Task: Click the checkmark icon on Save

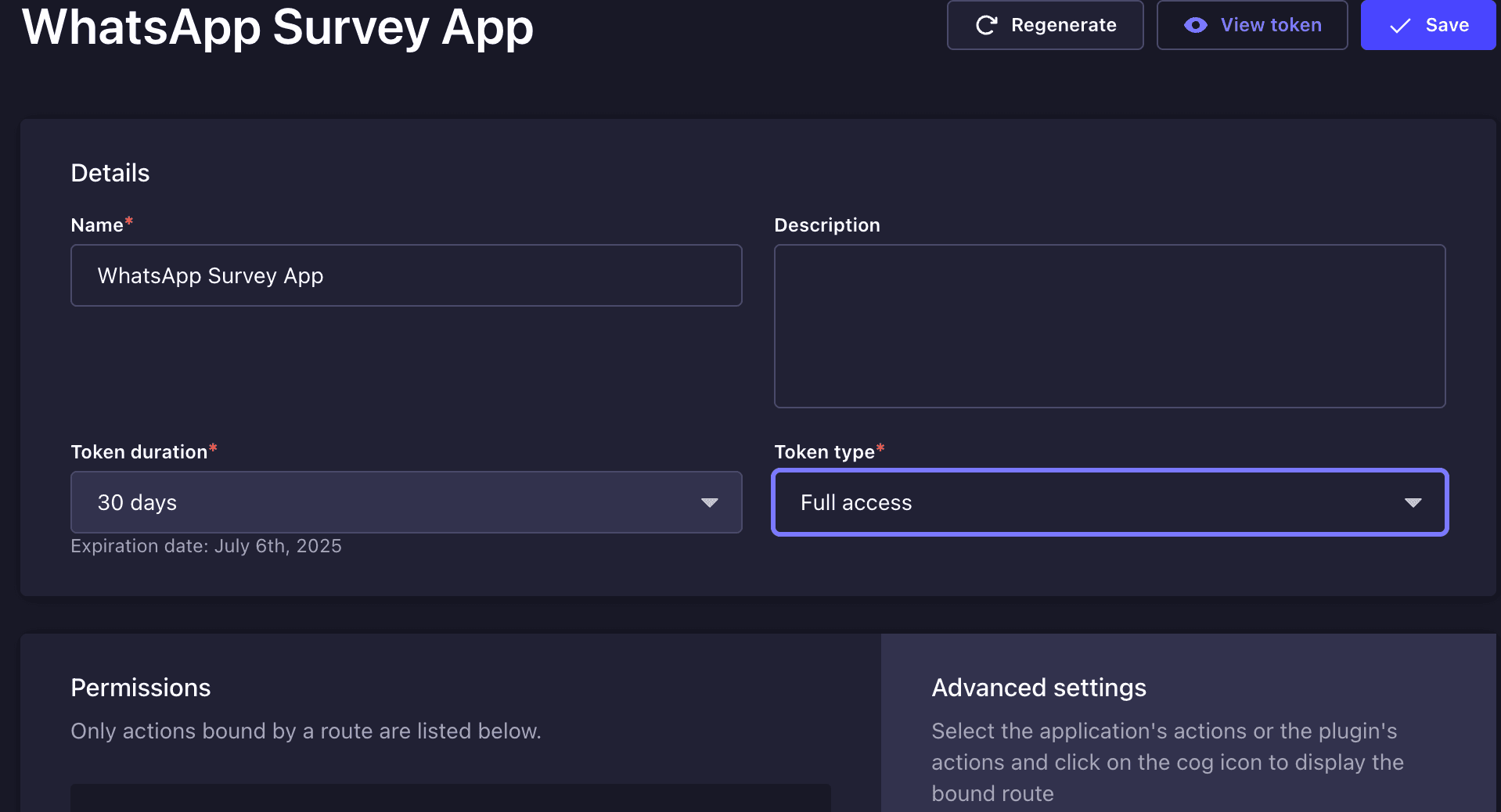Action: click(x=1400, y=26)
